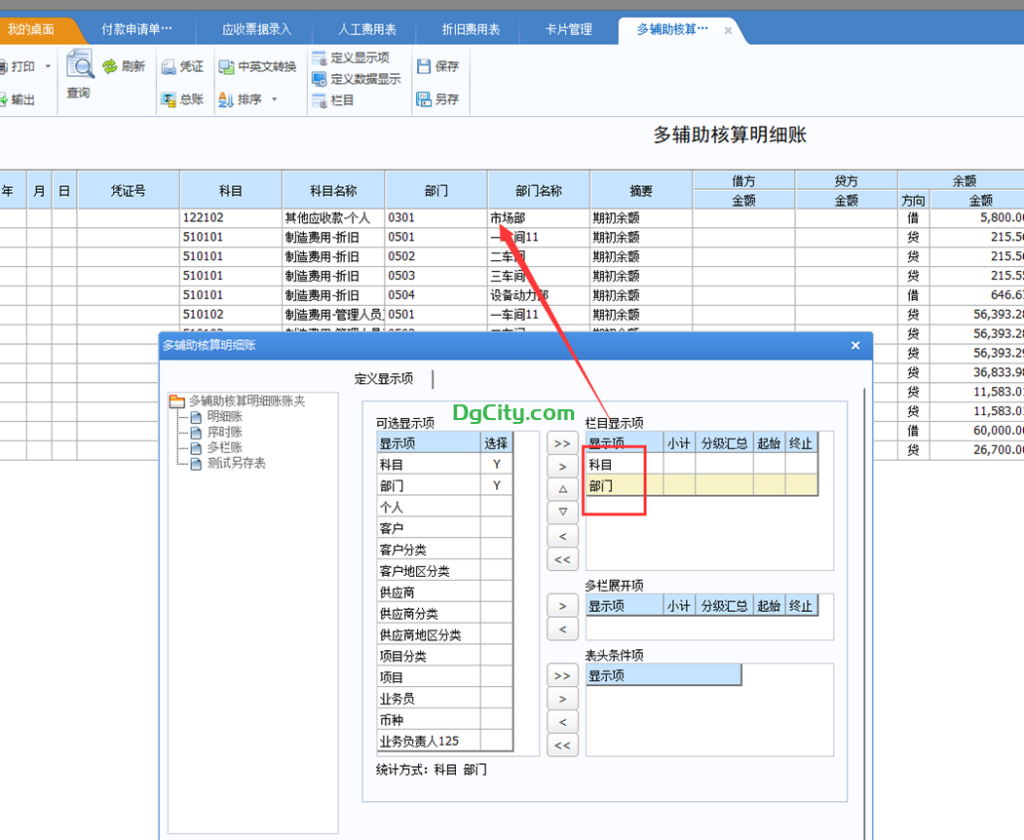Enable the 选择 cell for 客户 row
Image resolution: width=1024 pixels, height=840 pixels.
(496, 528)
